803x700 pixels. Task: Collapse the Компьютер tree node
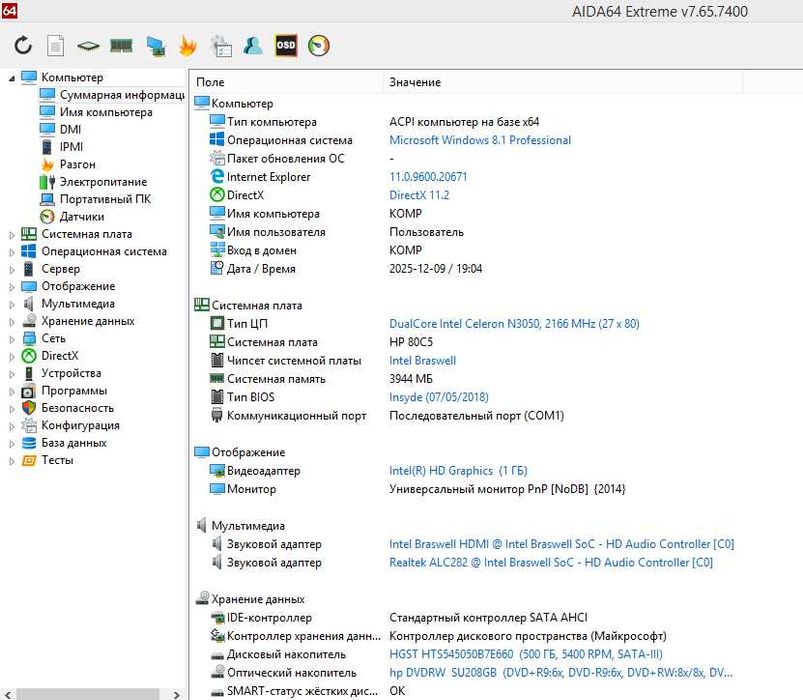point(11,78)
